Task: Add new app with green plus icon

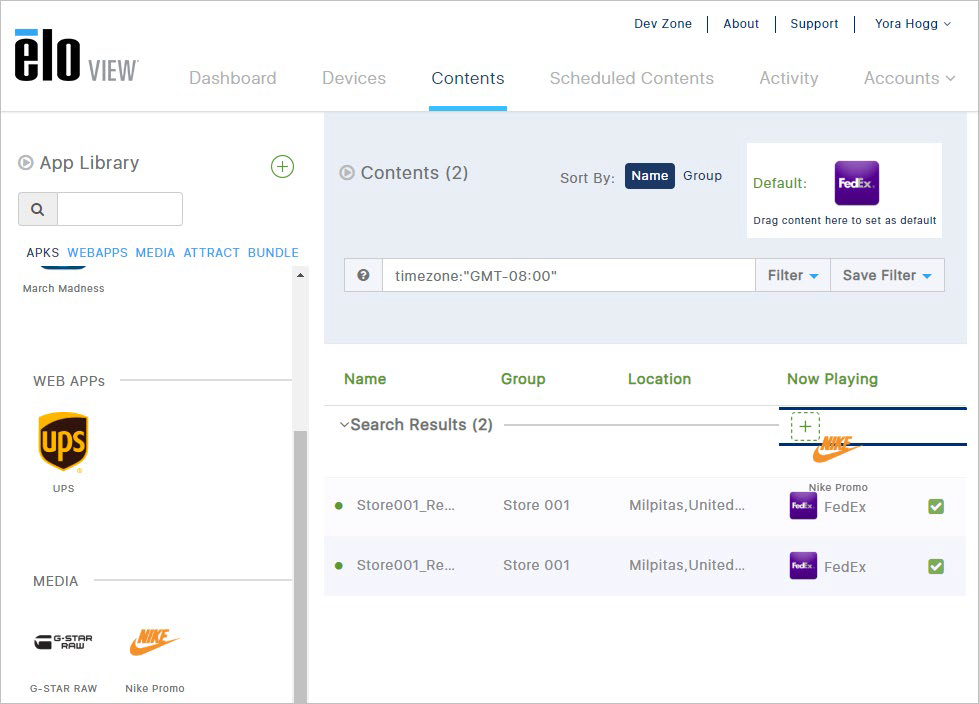Action: point(282,167)
